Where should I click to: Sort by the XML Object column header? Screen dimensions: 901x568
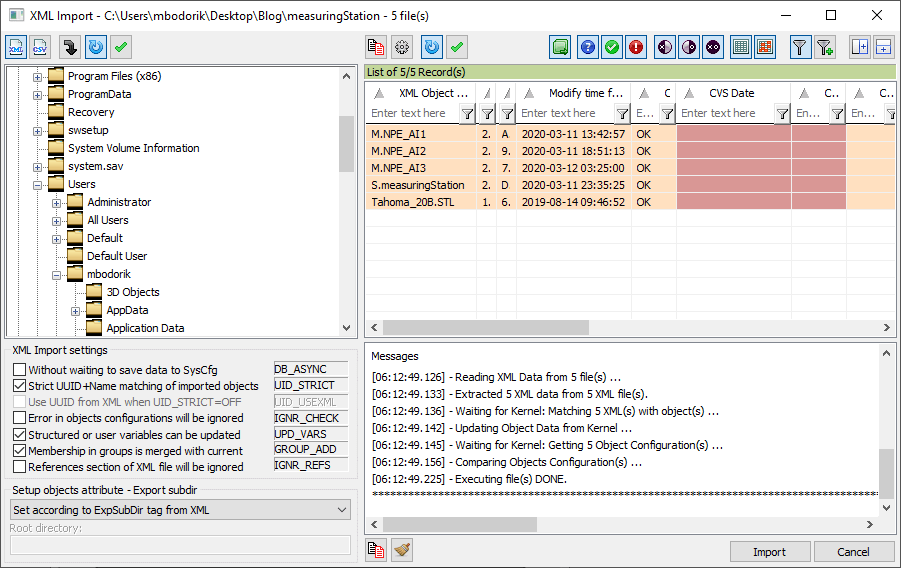[422, 93]
